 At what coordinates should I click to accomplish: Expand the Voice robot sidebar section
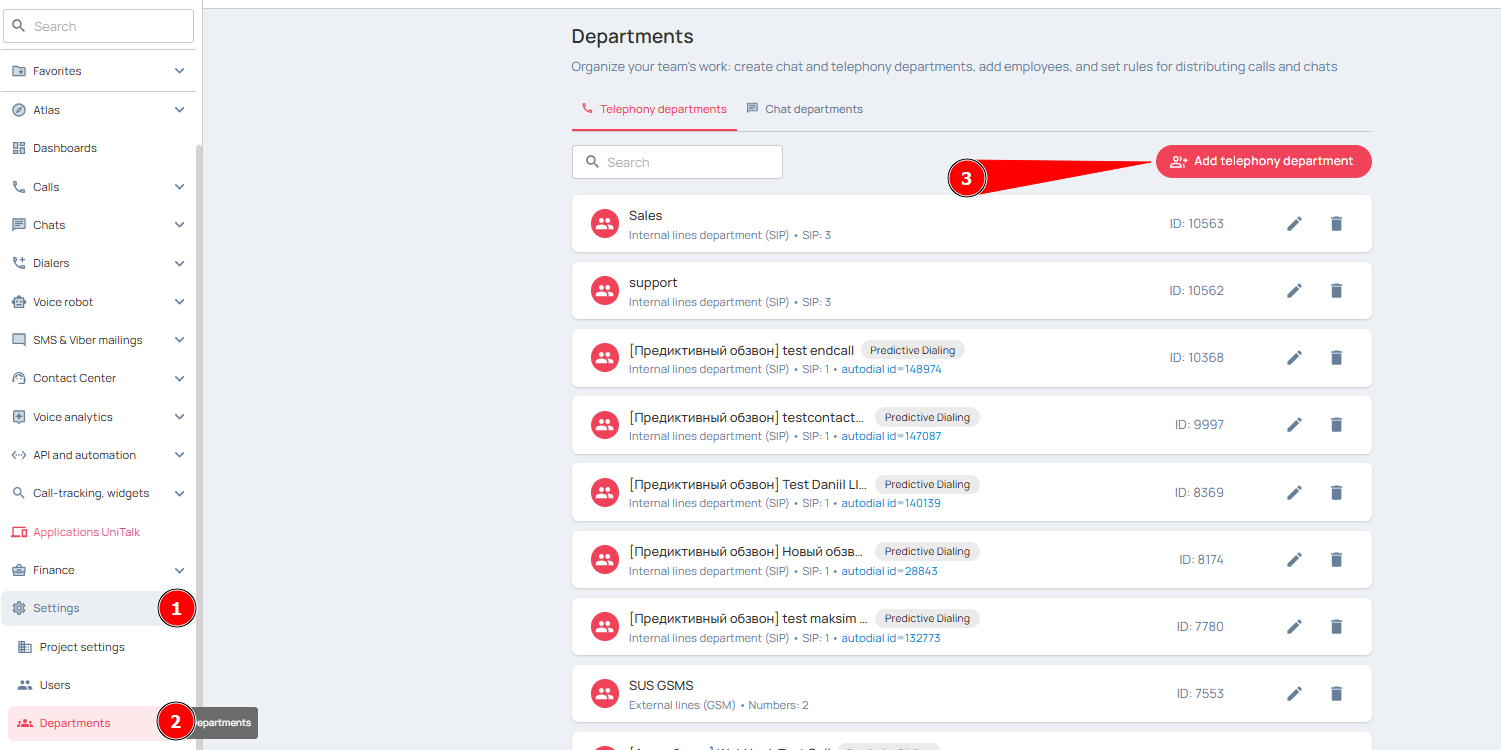(180, 302)
